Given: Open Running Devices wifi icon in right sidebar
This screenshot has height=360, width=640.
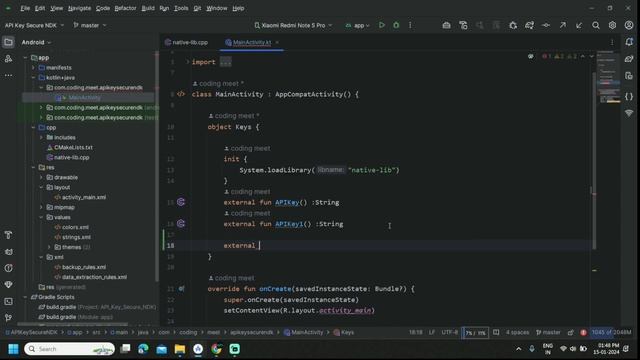Looking at the screenshot, I should click(x=629, y=113).
